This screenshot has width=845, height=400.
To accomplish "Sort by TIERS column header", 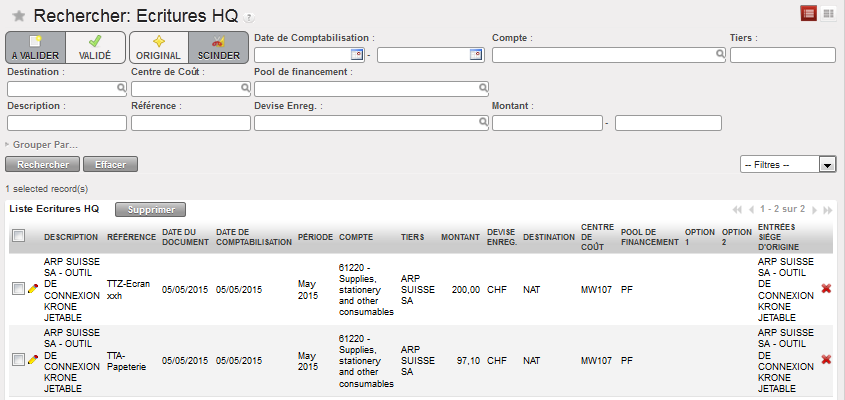I will (413, 237).
